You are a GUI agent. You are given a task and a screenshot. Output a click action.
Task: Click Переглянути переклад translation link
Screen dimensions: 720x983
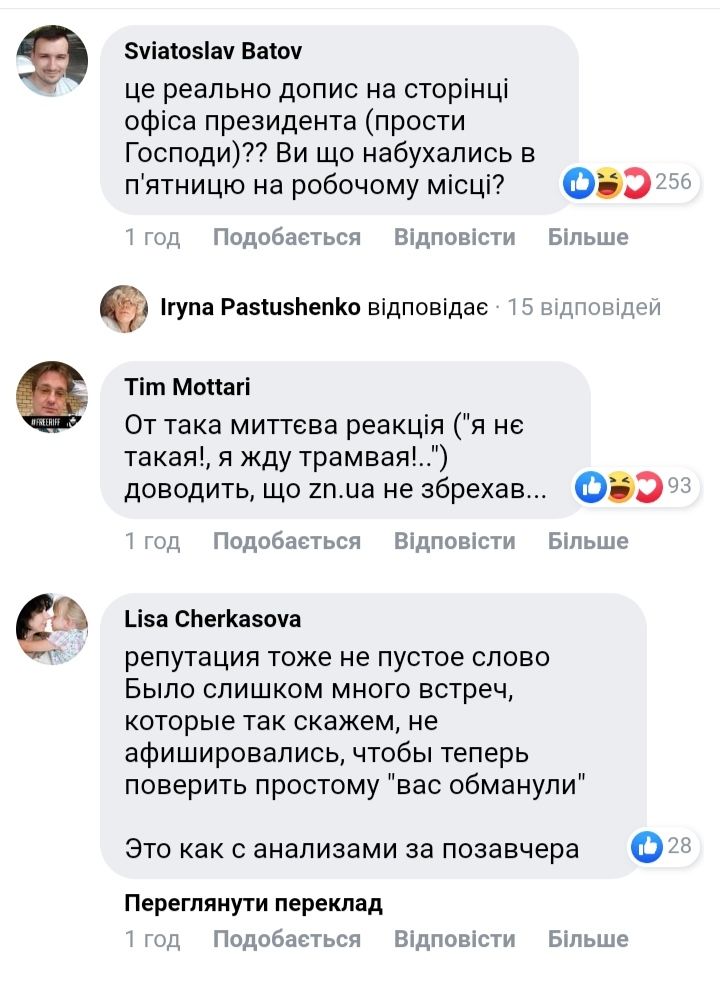point(253,904)
